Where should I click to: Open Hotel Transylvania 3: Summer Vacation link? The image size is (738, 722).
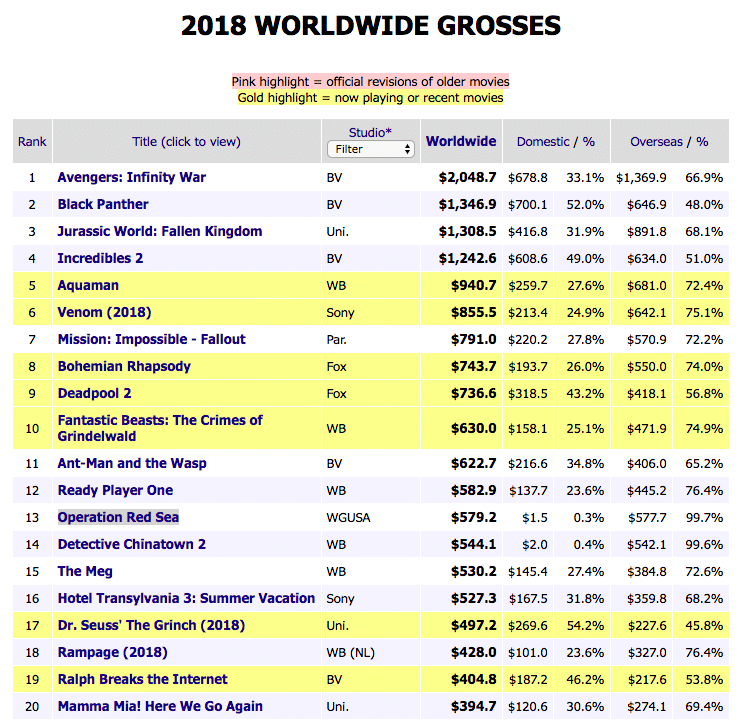(x=186, y=598)
